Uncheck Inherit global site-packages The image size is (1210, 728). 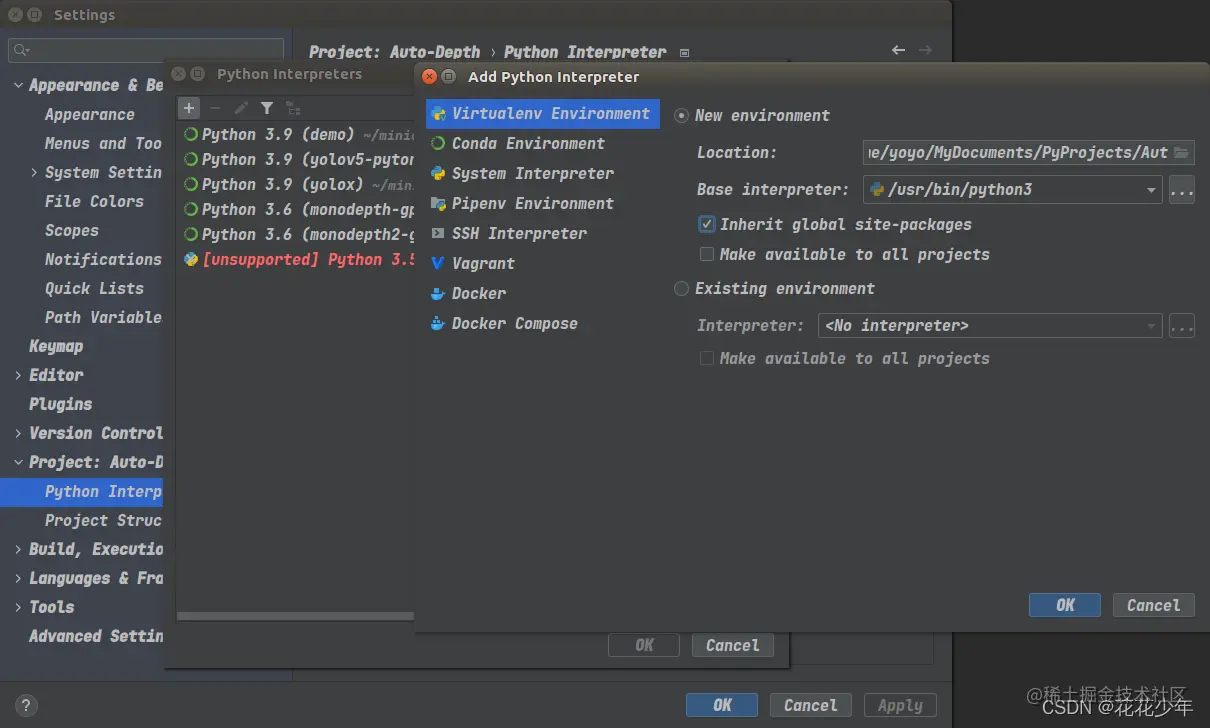coord(707,224)
